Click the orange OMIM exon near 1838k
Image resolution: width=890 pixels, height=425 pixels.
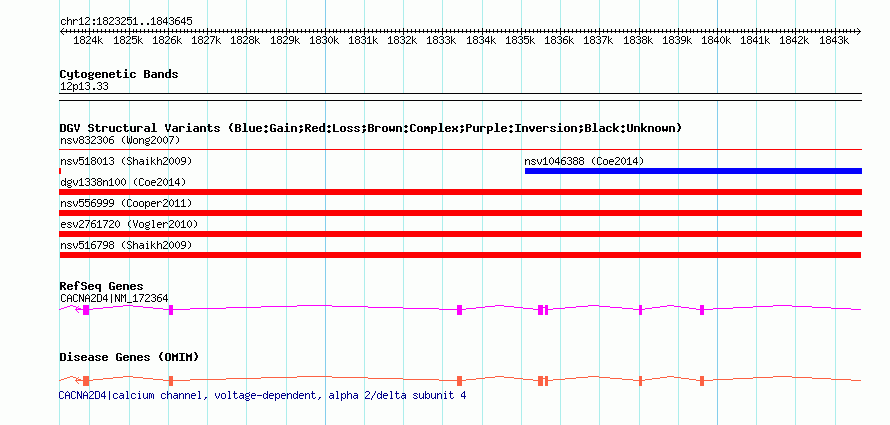tap(640, 381)
